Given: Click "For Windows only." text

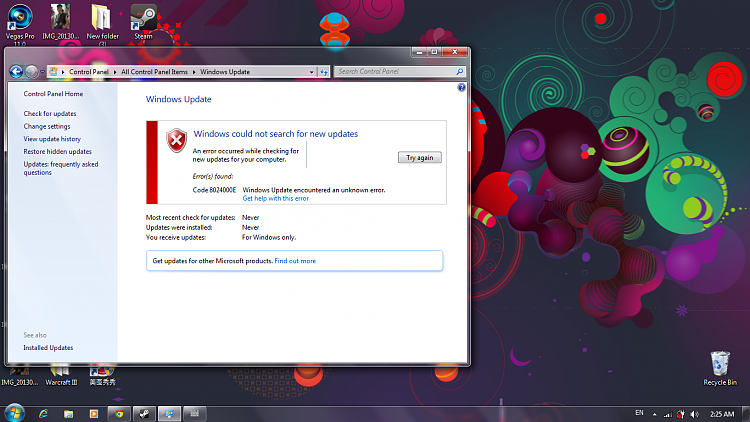Looking at the screenshot, I should 269,237.
